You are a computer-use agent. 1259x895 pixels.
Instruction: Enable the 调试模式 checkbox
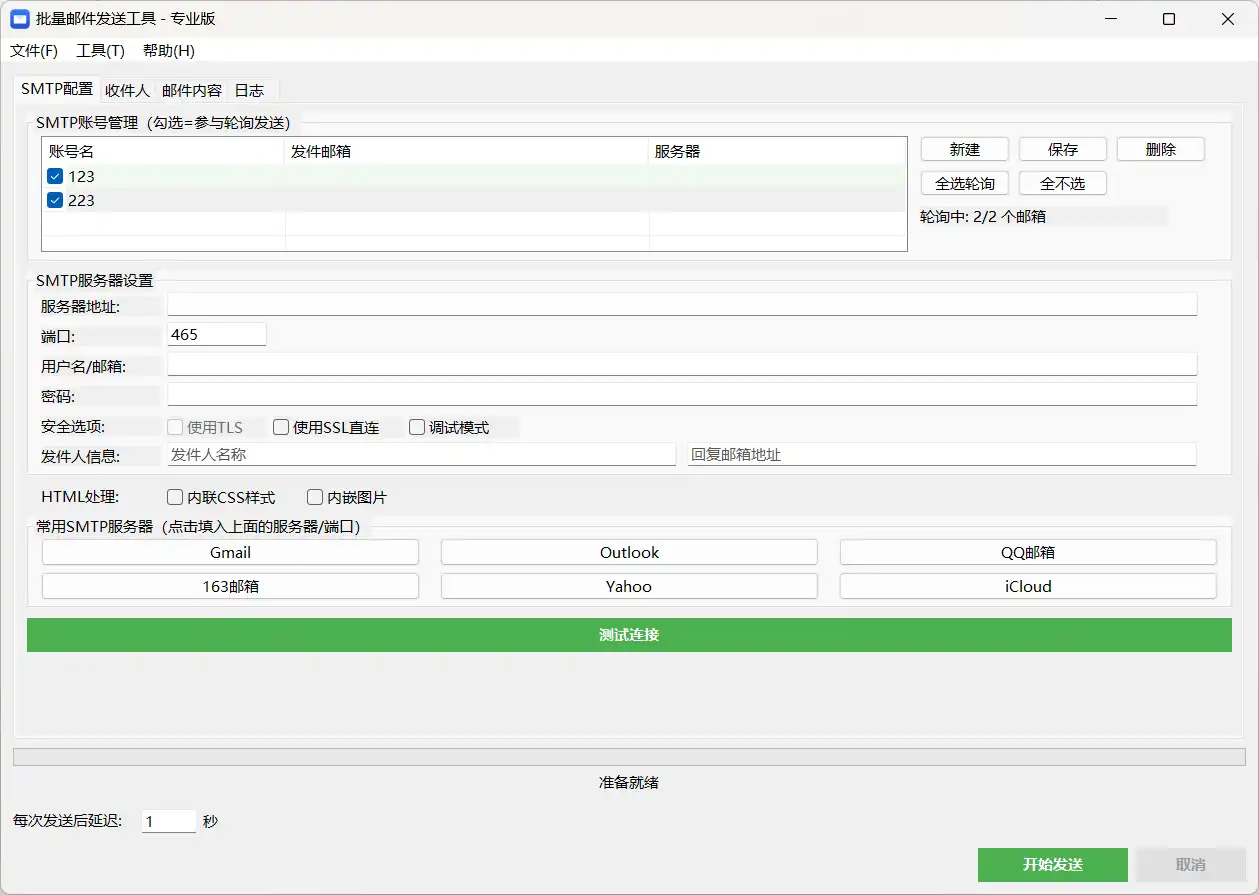[x=417, y=428]
